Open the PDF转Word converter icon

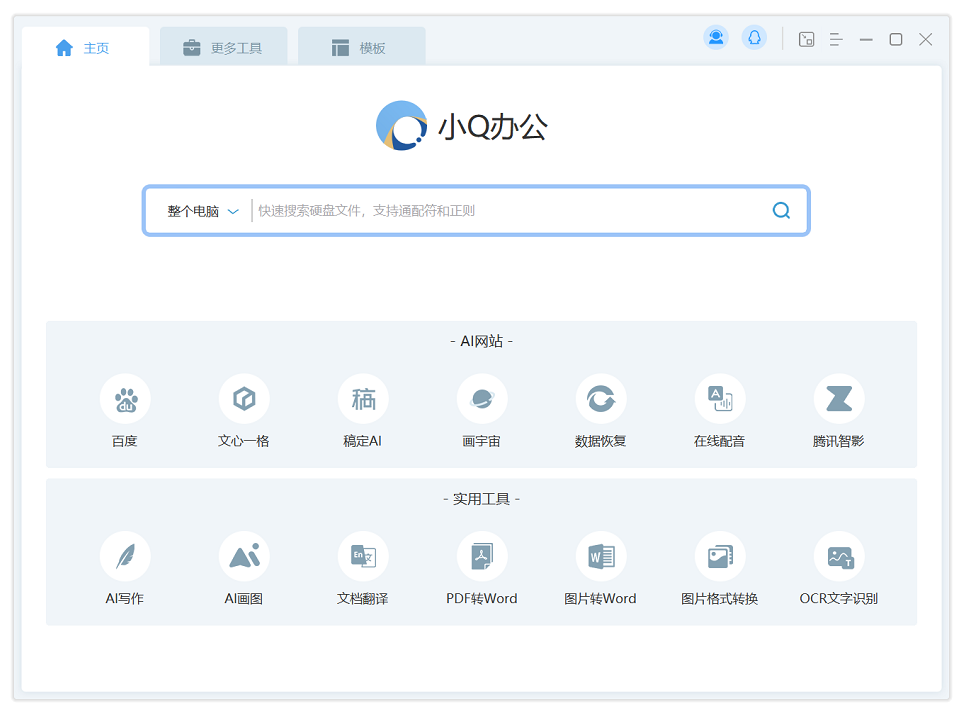point(482,556)
